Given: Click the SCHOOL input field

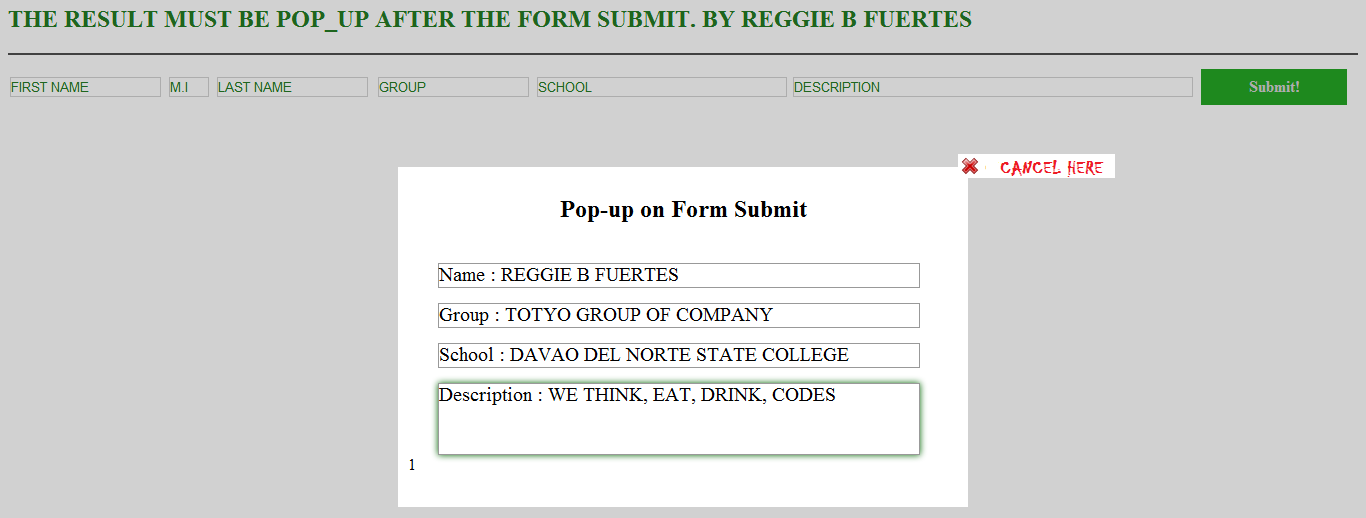Looking at the screenshot, I should [x=662, y=87].
